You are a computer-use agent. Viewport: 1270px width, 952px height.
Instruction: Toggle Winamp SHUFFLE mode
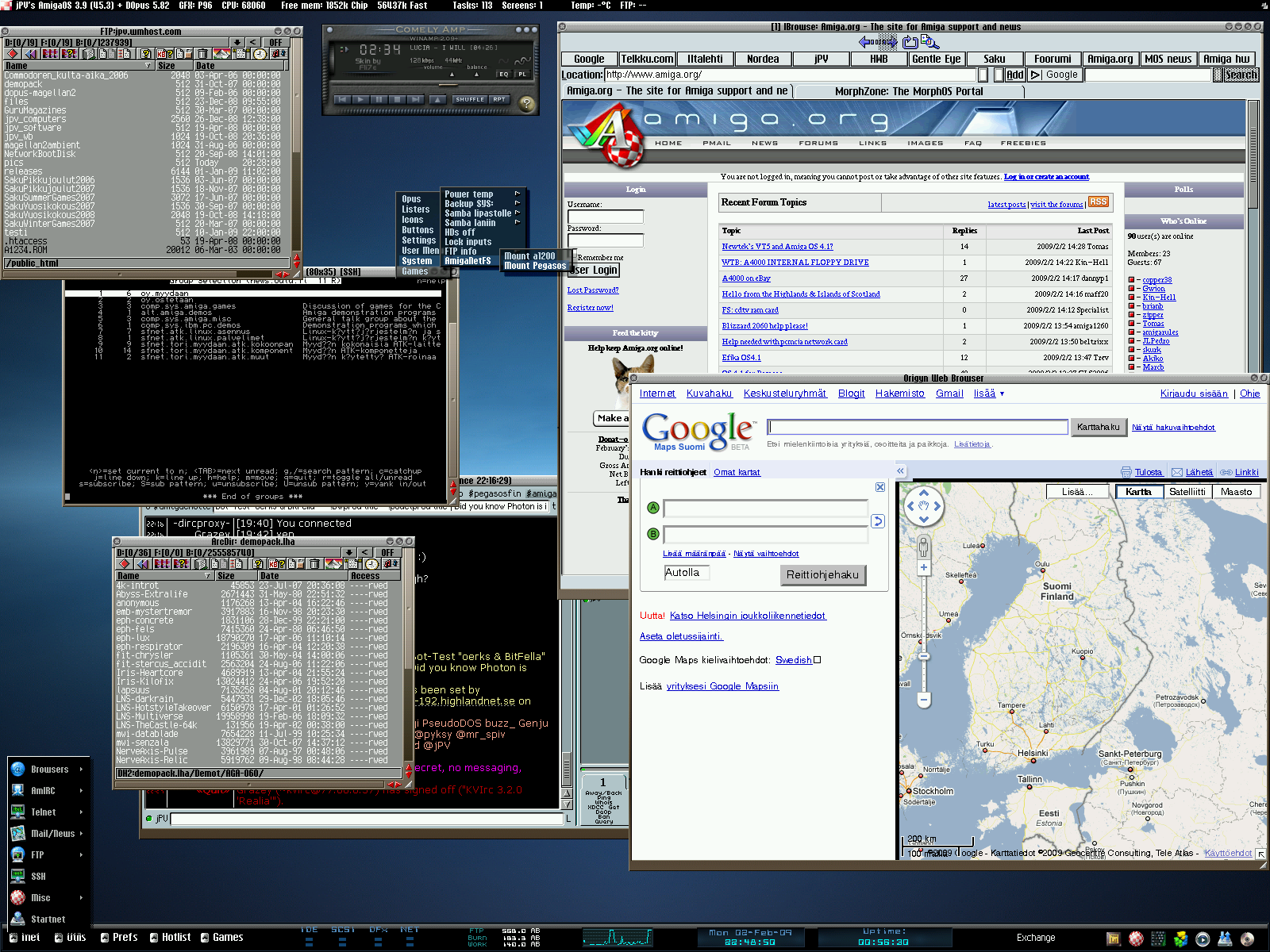pos(470,100)
